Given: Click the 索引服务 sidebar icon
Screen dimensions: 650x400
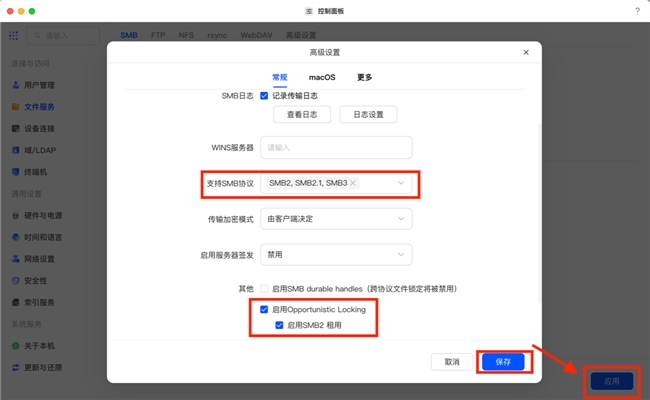Looking at the screenshot, I should coord(16,302).
